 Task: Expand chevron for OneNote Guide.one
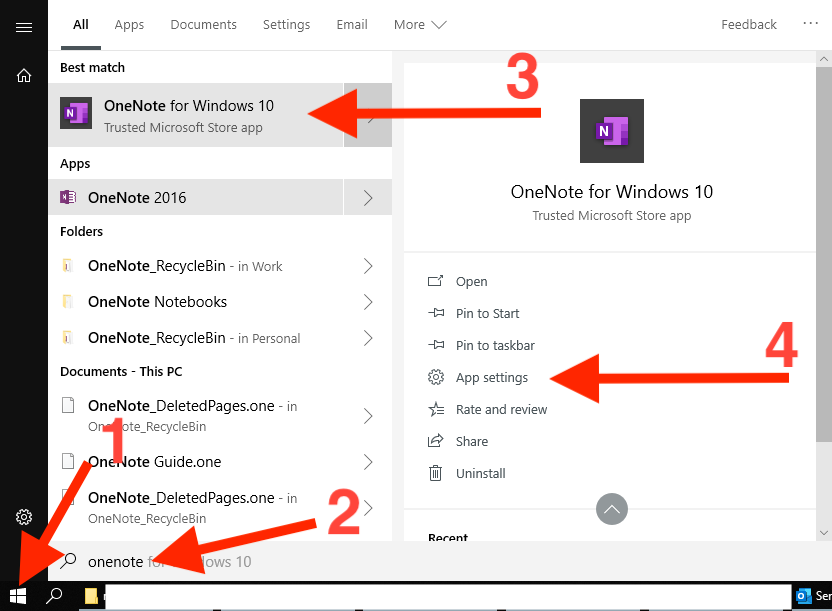click(368, 462)
